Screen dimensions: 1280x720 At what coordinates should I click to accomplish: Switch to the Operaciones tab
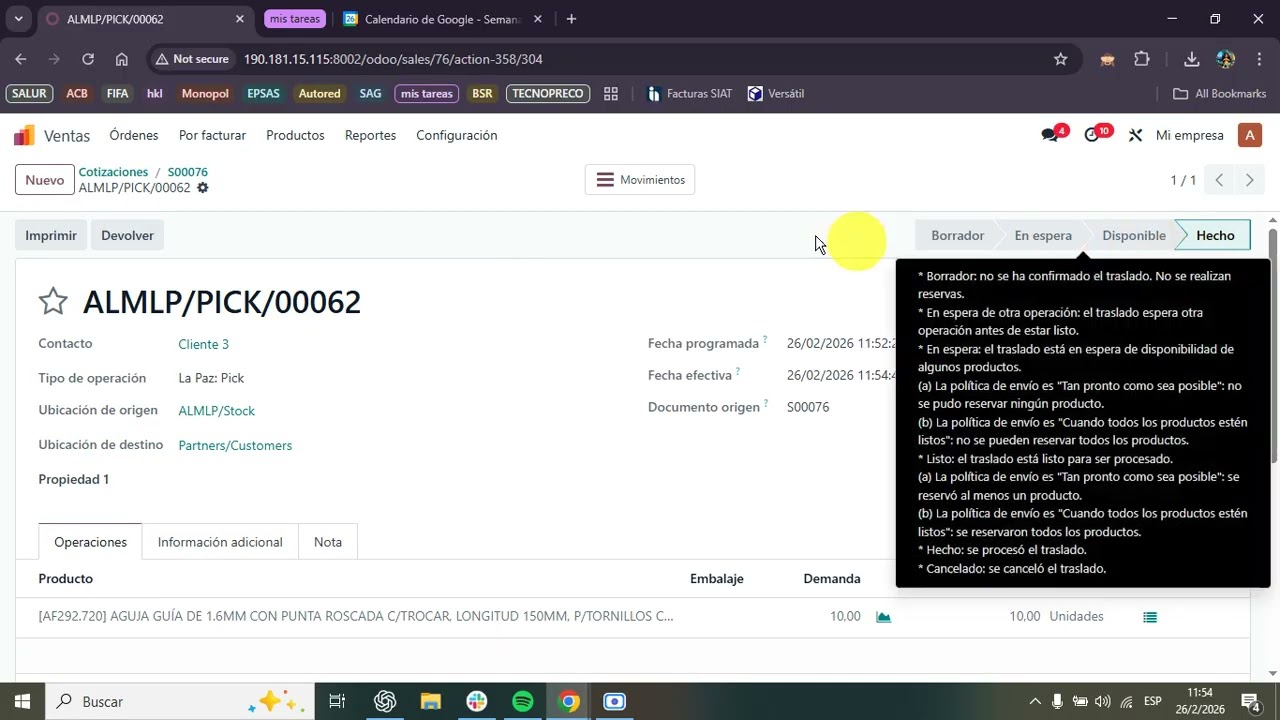(x=90, y=542)
